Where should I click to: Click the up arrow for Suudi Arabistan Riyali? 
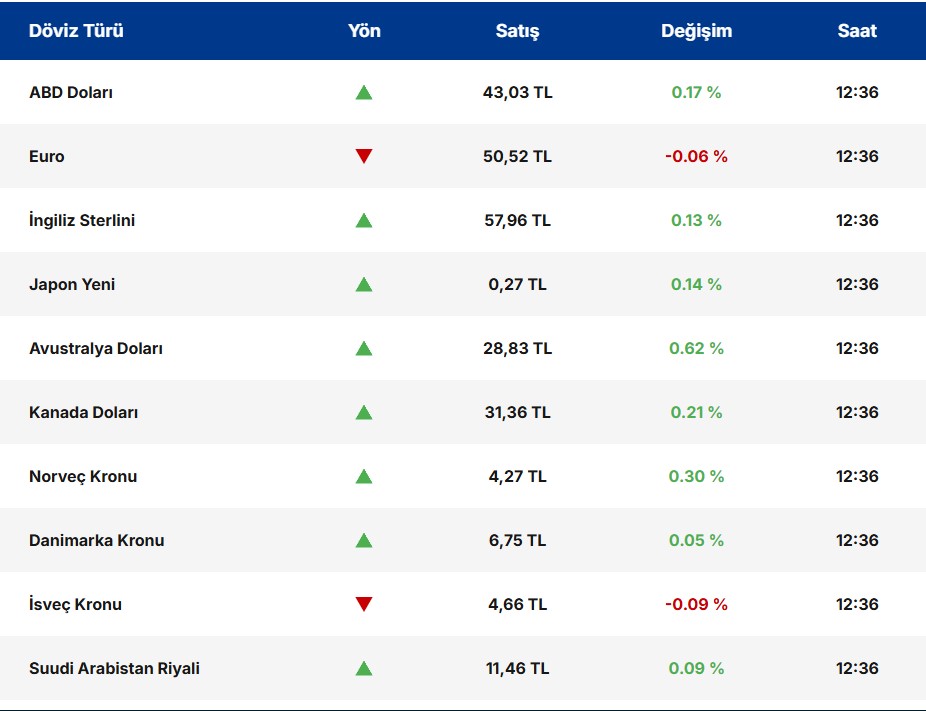[364, 669]
